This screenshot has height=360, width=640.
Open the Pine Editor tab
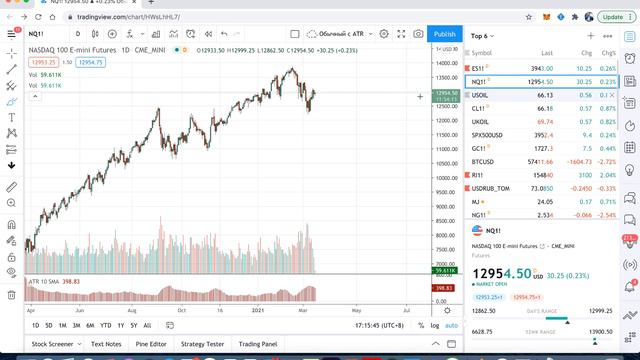pos(151,344)
